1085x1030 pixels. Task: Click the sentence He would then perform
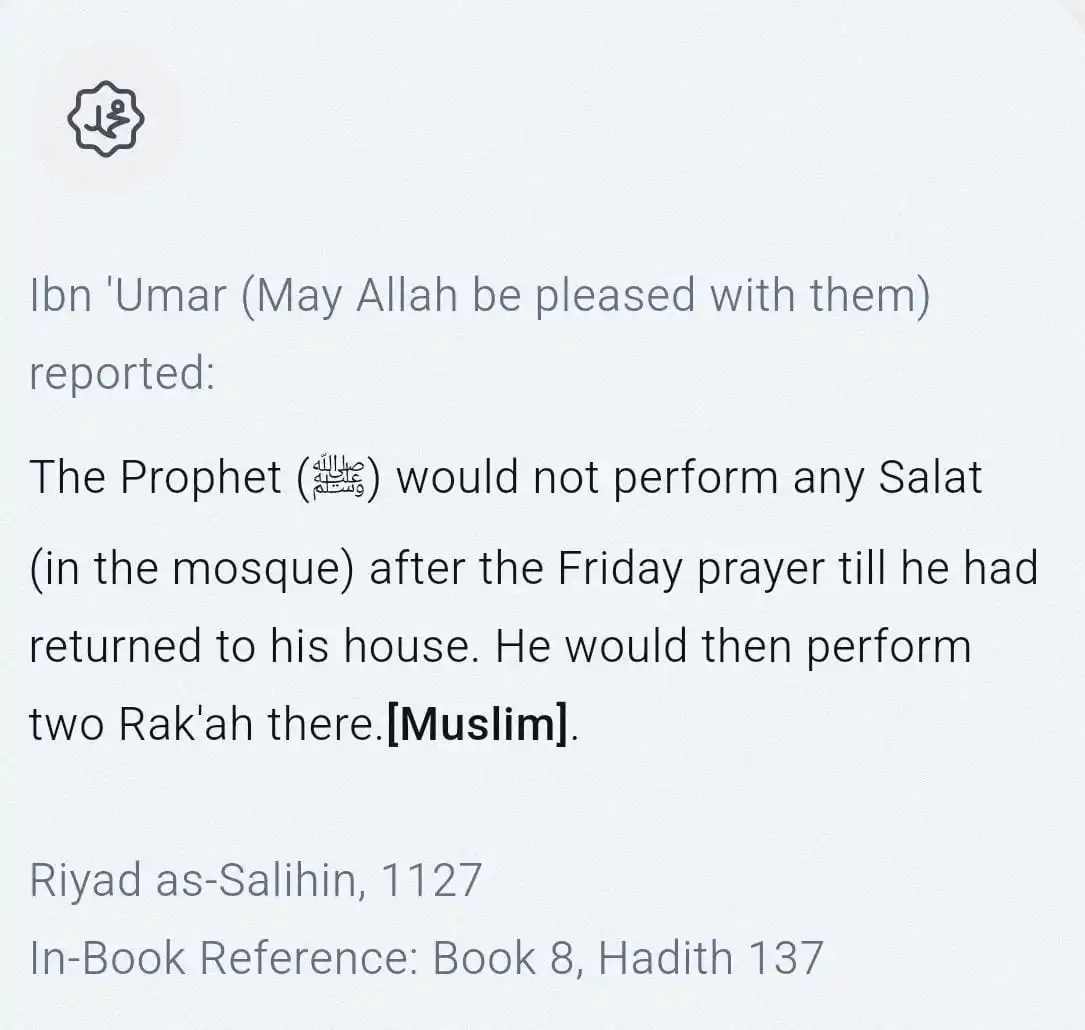(733, 645)
